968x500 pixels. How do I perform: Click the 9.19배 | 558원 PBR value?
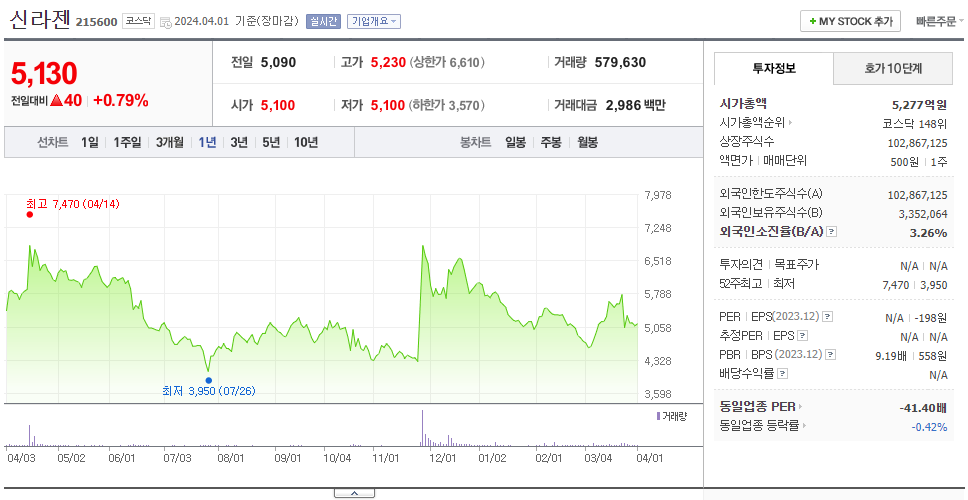(911, 356)
